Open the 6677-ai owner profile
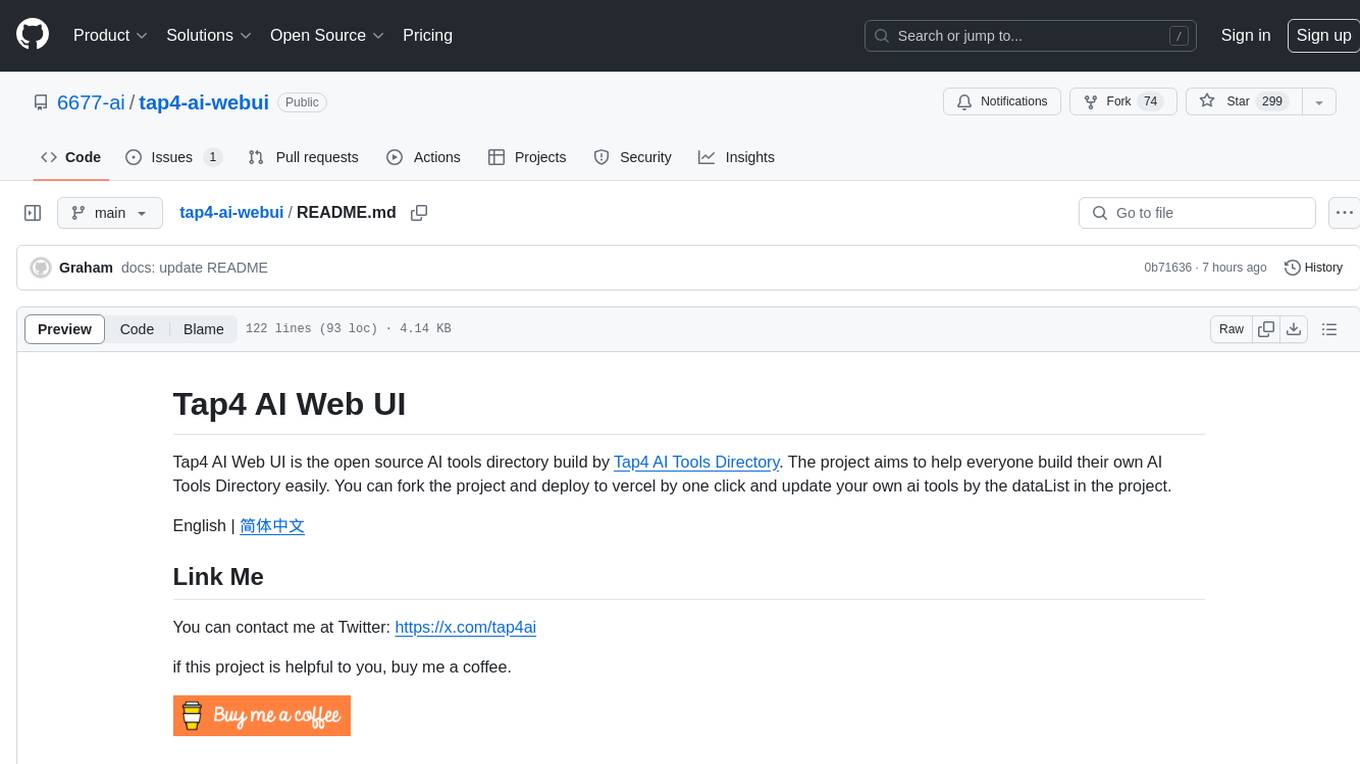 (91, 102)
